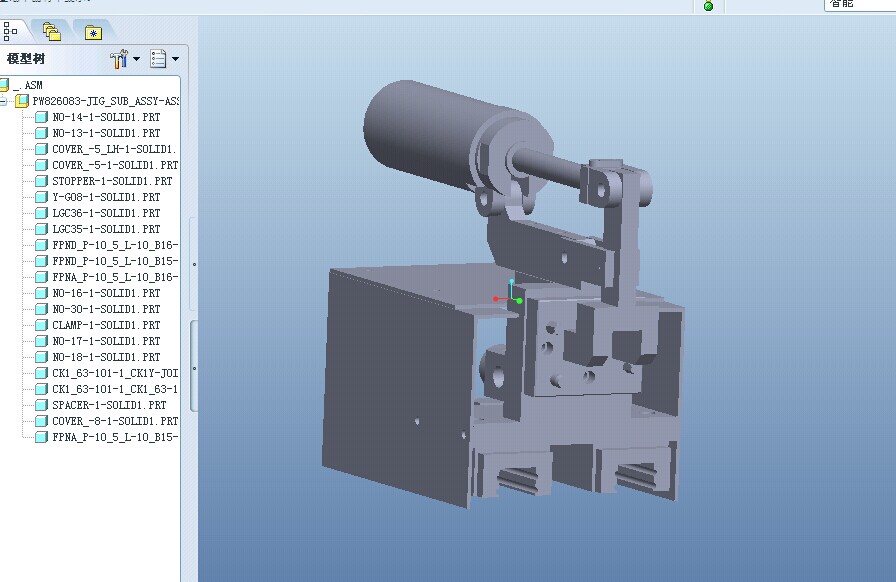
Task: Switch to the Model Tree tab icon
Action: tap(12, 30)
